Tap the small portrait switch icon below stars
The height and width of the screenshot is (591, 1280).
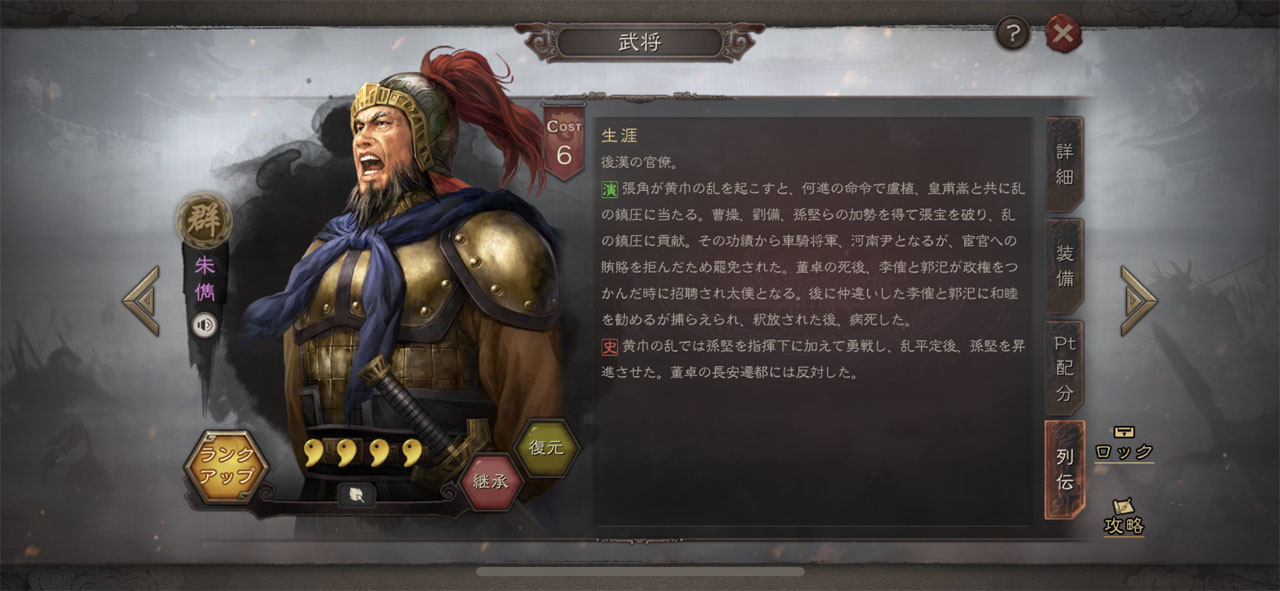[356, 493]
